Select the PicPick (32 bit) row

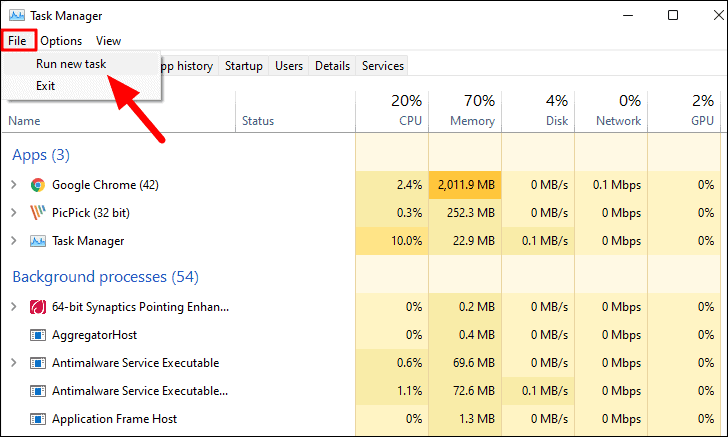[x=362, y=213]
